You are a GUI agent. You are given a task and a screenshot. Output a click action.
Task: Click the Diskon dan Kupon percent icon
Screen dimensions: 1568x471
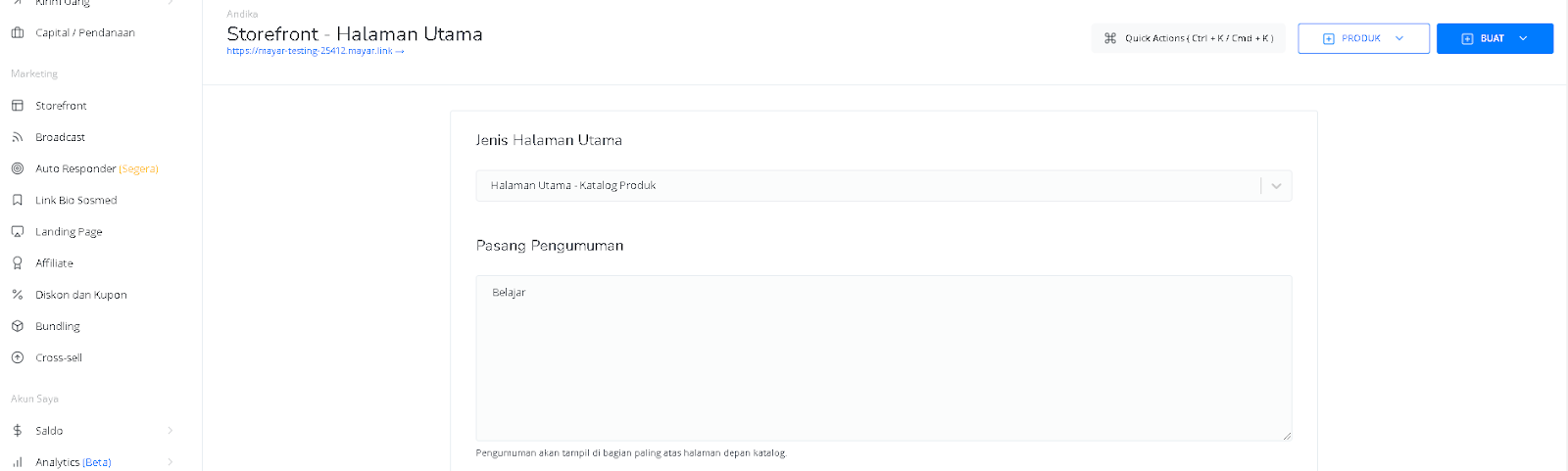click(x=17, y=295)
